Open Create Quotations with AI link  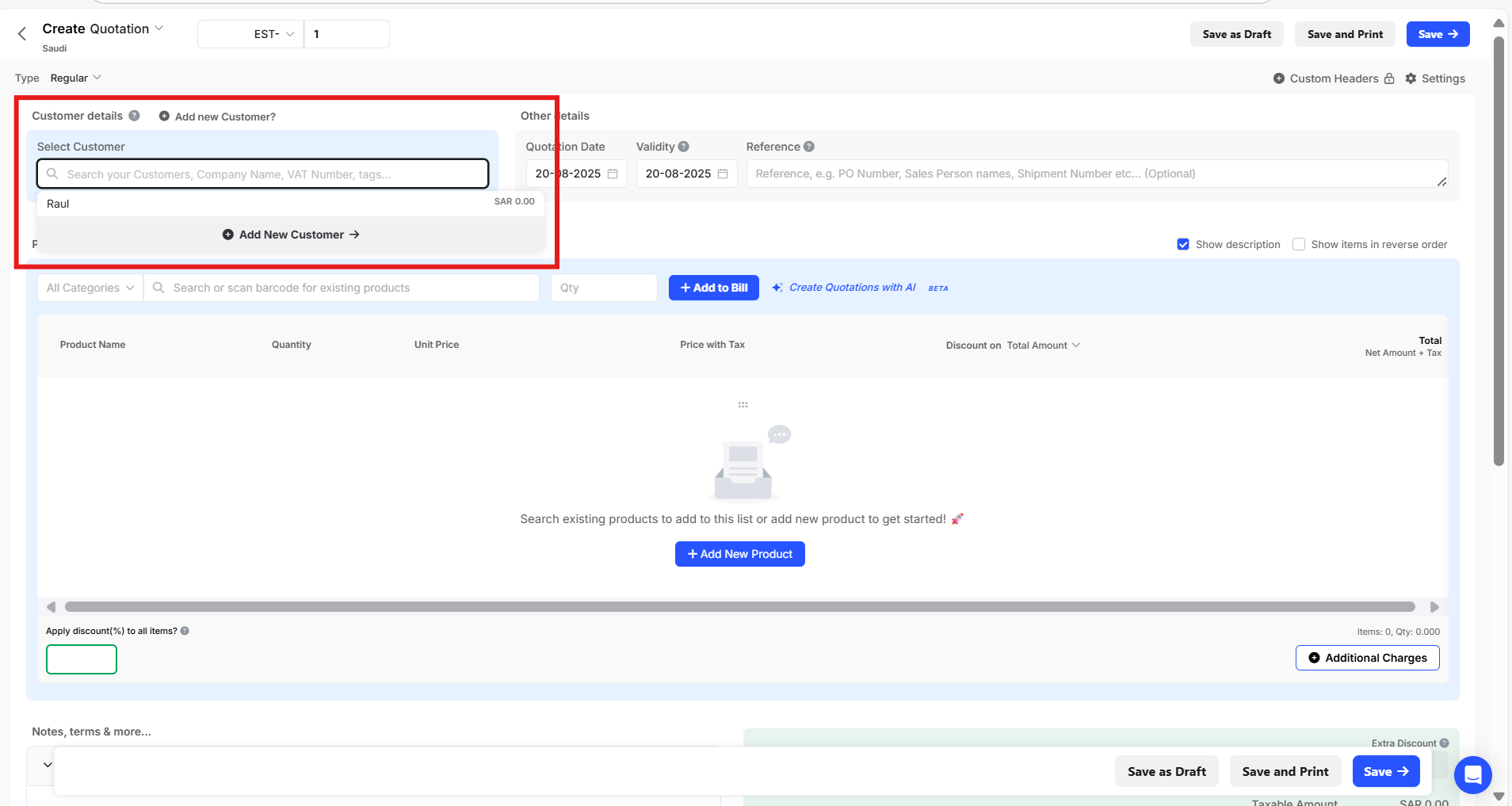coord(853,288)
